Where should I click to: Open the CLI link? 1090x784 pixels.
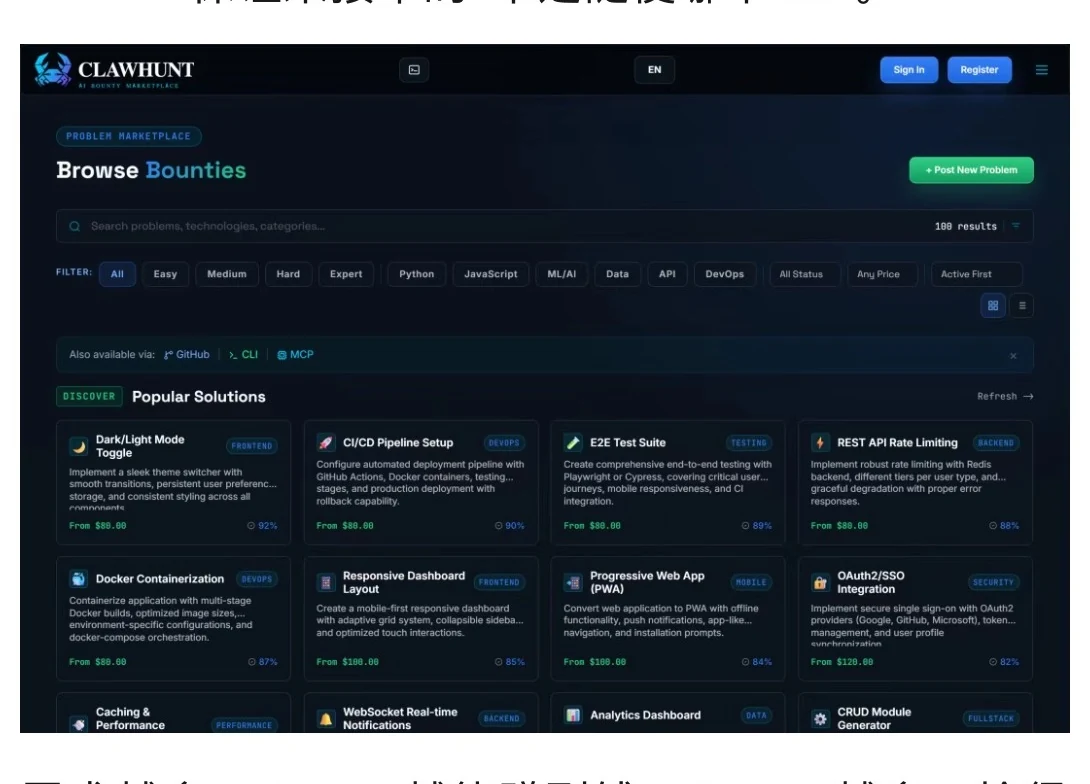(x=243, y=354)
